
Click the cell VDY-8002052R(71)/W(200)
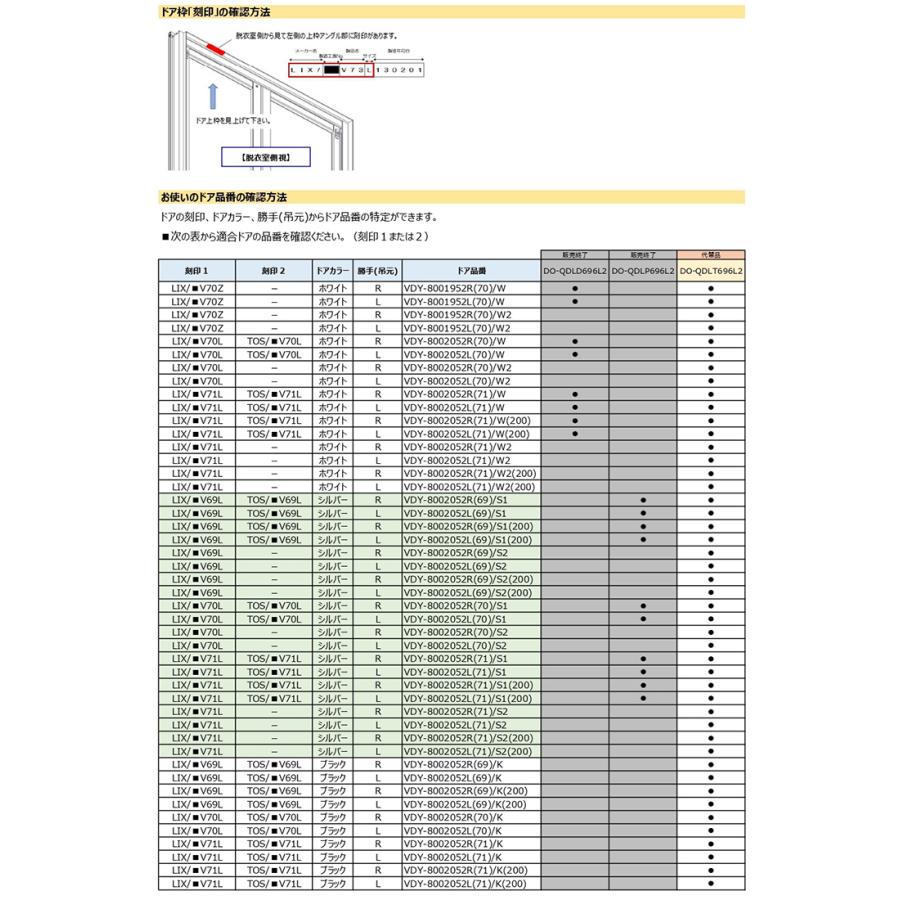point(471,420)
